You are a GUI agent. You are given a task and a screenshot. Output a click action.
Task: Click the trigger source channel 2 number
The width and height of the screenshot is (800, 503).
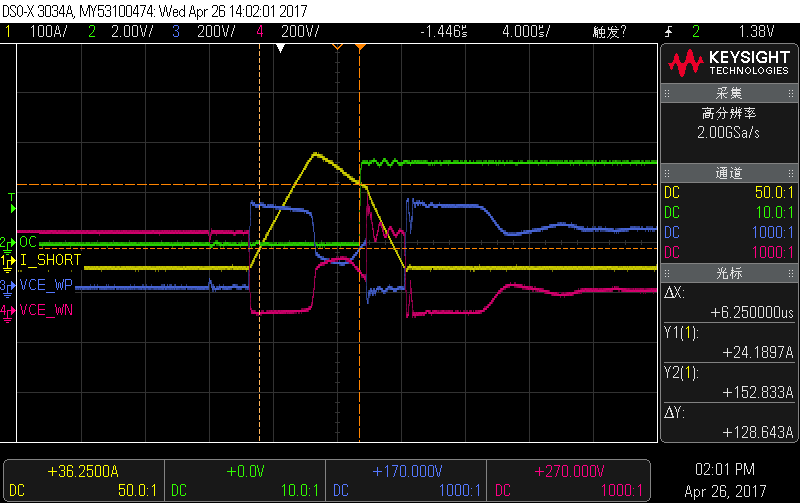click(696, 32)
